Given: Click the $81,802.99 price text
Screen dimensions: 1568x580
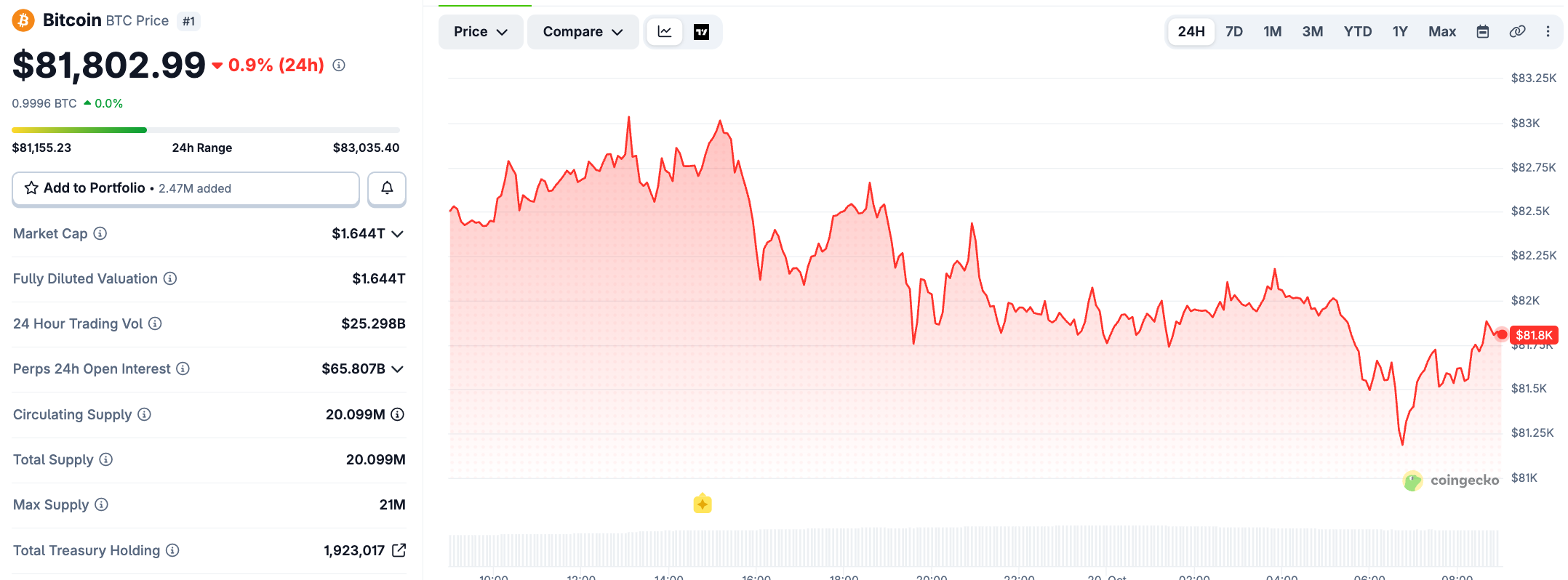Looking at the screenshot, I should (x=109, y=65).
